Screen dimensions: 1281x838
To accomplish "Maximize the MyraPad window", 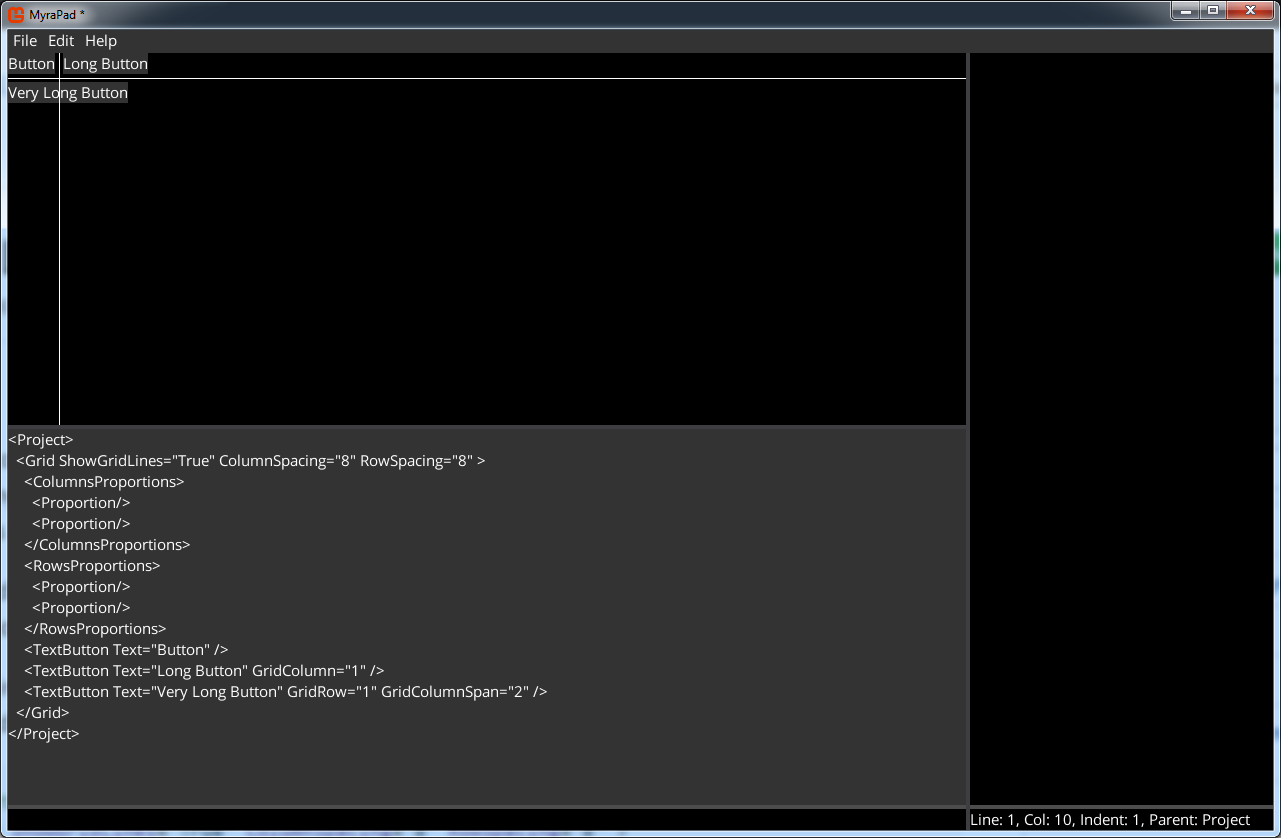I will (x=1213, y=11).
